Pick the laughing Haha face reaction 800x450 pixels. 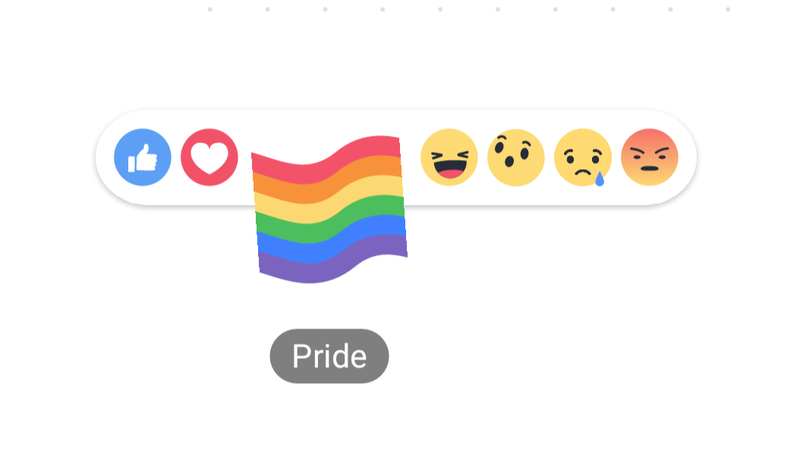[449, 157]
